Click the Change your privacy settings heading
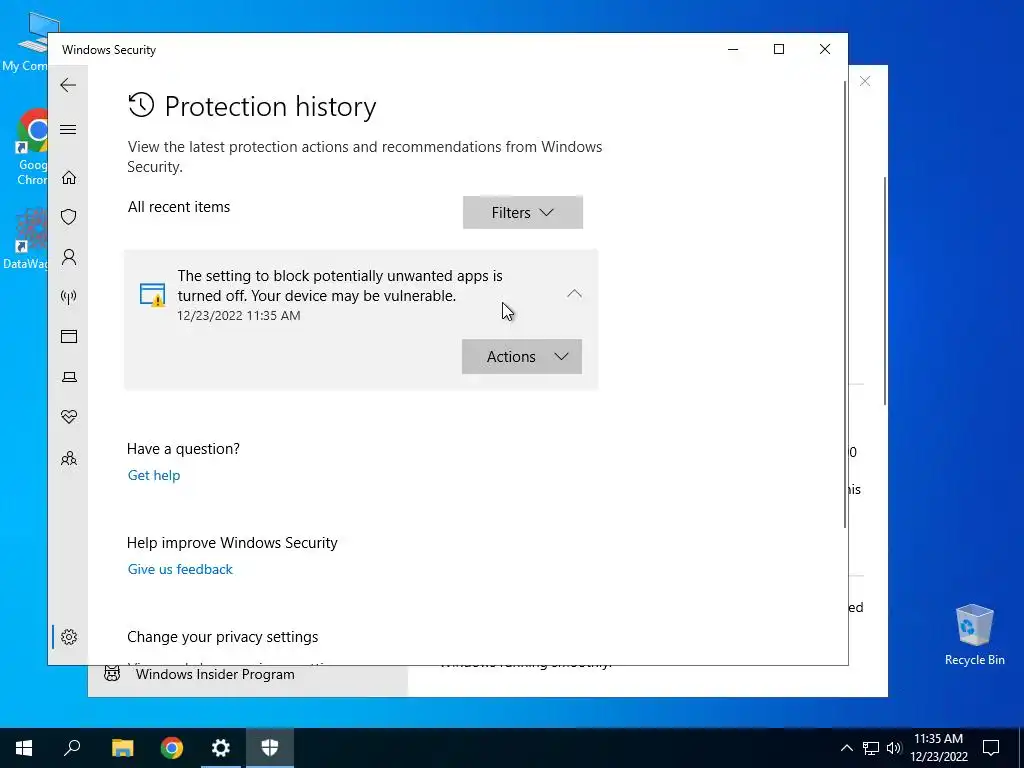Viewport: 1024px width, 768px height. point(222,637)
